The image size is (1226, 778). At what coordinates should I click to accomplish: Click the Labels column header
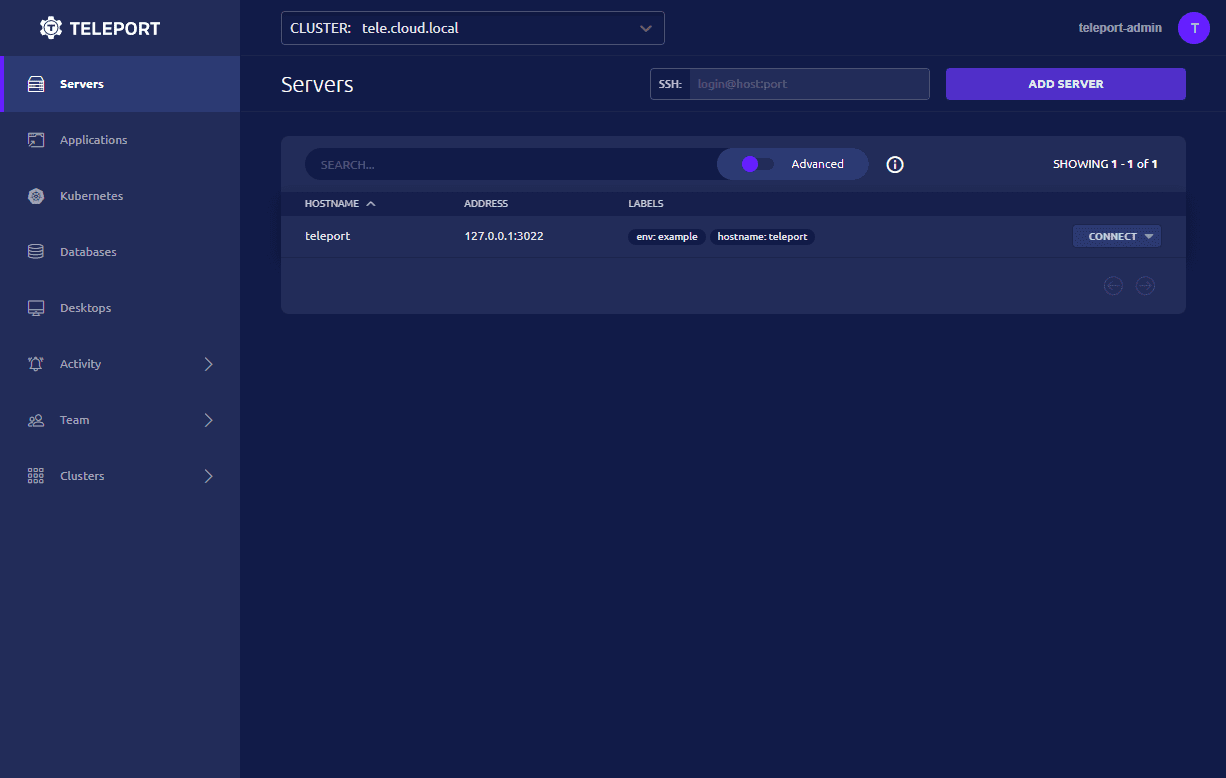point(646,204)
